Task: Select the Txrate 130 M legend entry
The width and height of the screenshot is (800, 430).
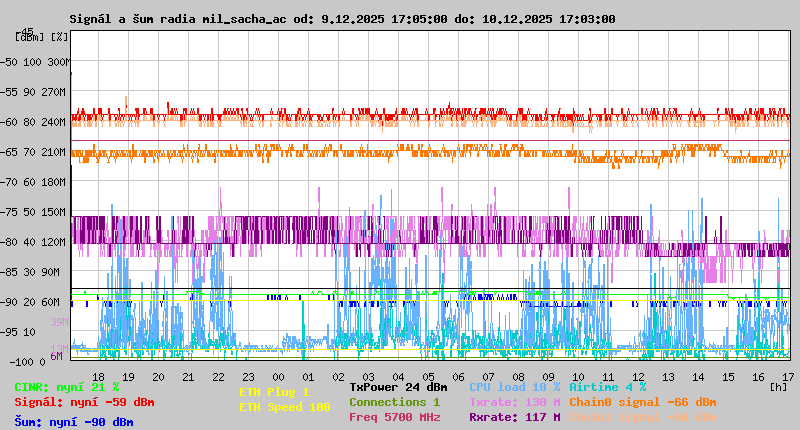Action: pyautogui.click(x=514, y=402)
